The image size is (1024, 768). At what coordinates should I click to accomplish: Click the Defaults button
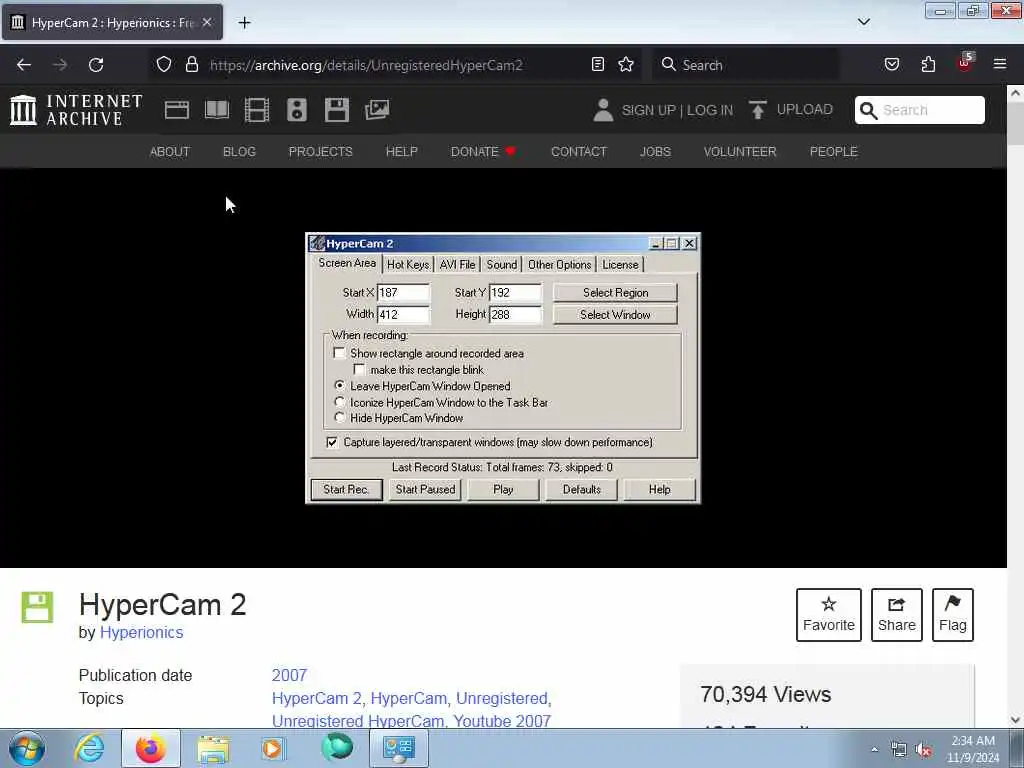click(x=581, y=489)
